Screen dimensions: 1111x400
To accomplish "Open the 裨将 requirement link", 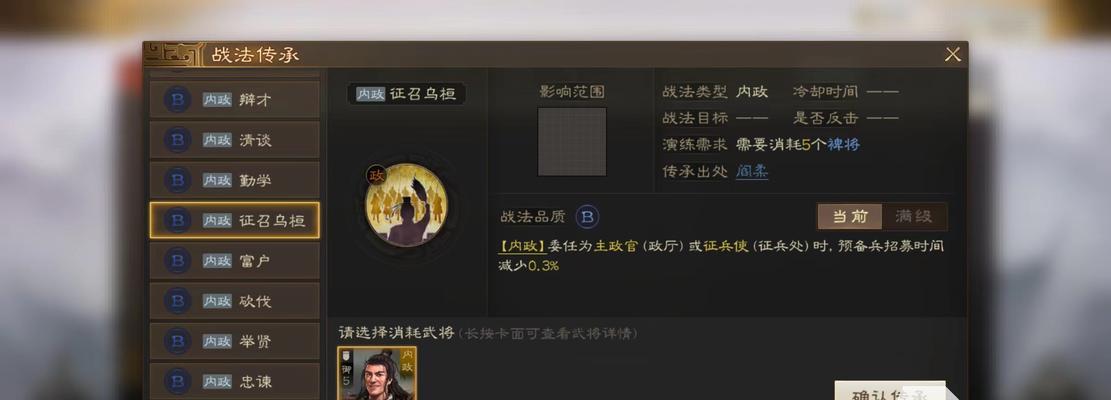I will pos(844,144).
